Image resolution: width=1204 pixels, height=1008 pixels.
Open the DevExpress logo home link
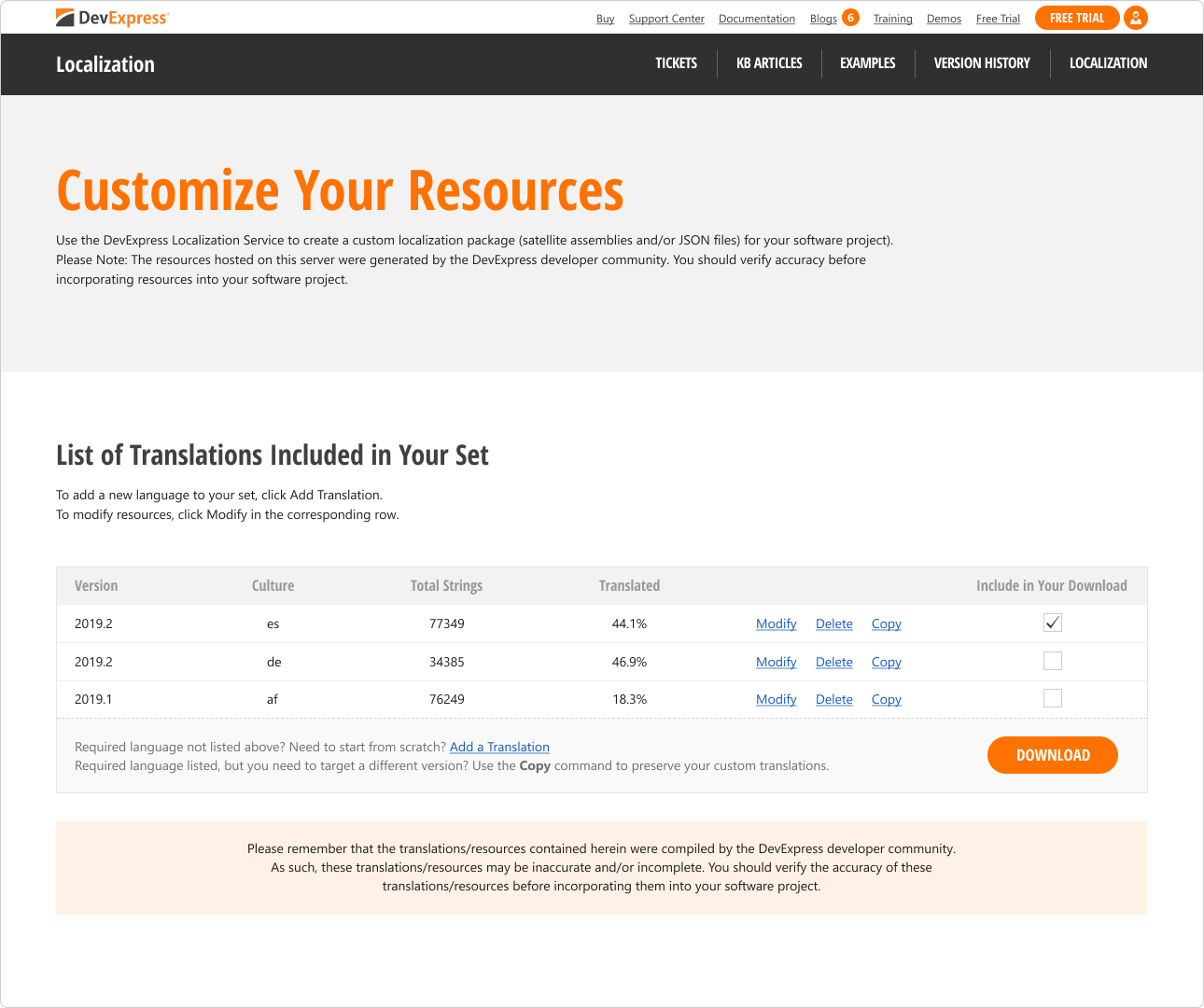[112, 18]
